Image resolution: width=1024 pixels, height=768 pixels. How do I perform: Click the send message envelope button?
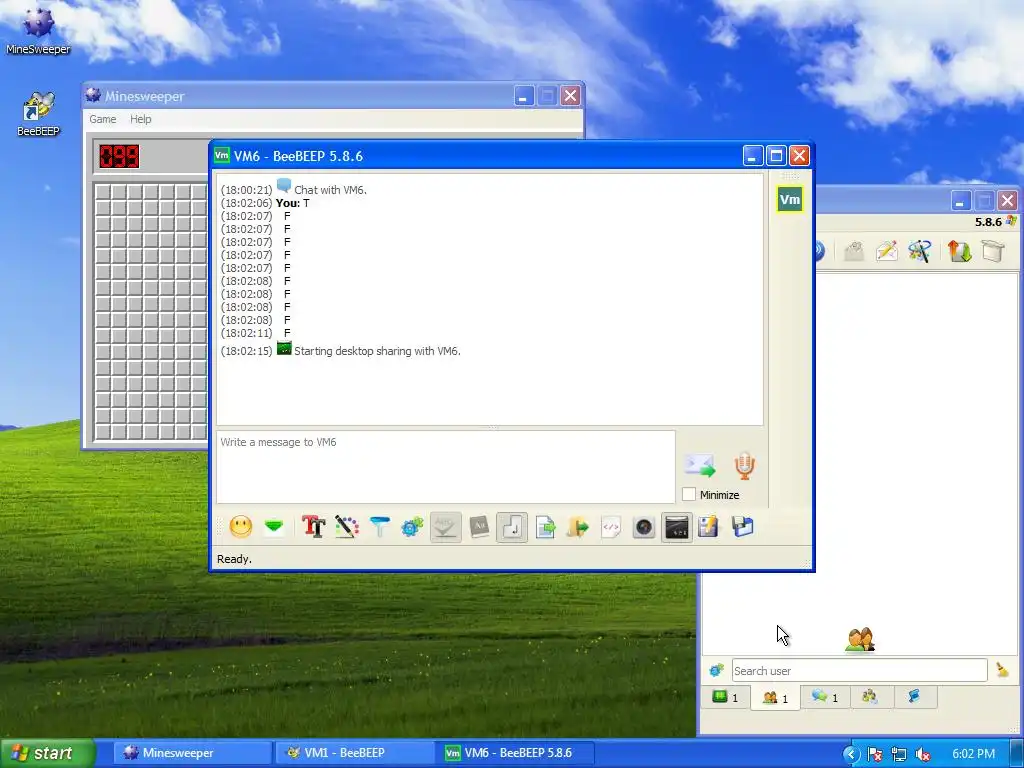699,466
